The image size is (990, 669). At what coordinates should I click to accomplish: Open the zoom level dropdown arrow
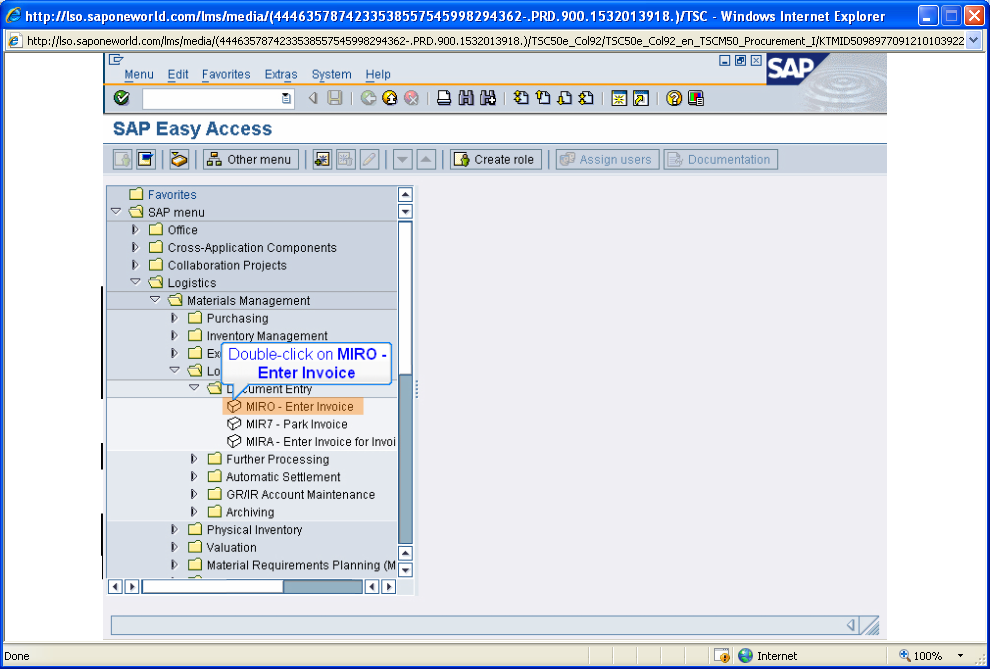[961, 656]
